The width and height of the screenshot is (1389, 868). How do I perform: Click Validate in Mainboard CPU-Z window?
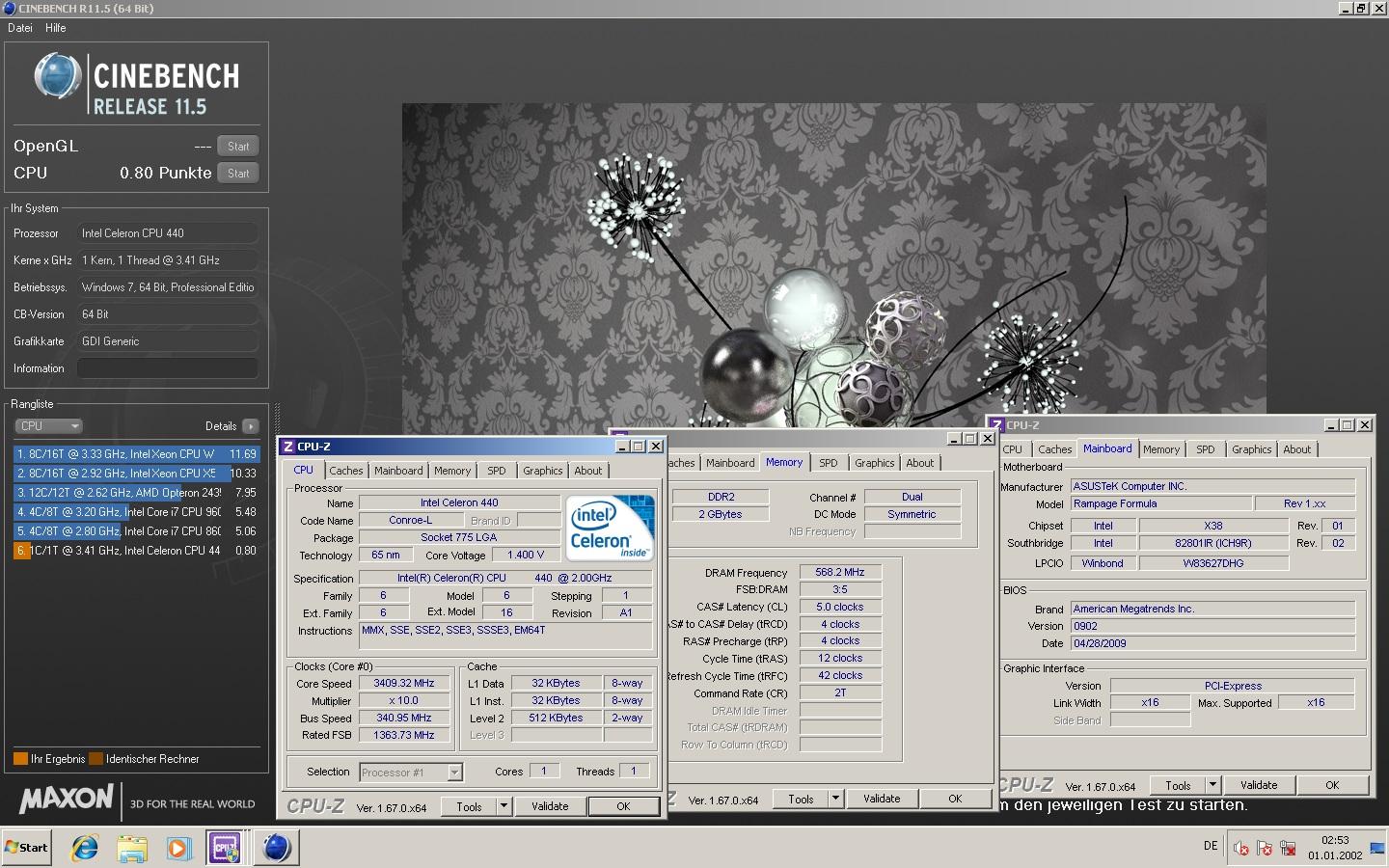click(x=1259, y=786)
